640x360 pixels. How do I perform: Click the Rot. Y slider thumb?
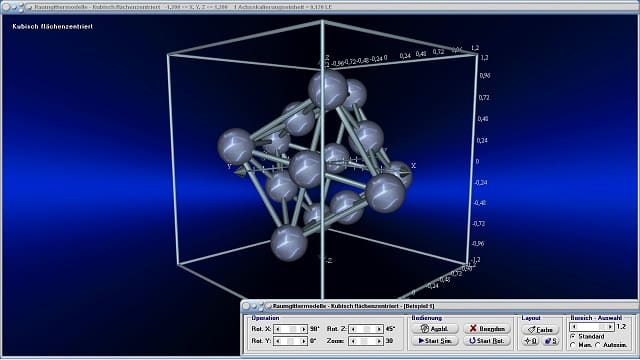pyautogui.click(x=290, y=341)
